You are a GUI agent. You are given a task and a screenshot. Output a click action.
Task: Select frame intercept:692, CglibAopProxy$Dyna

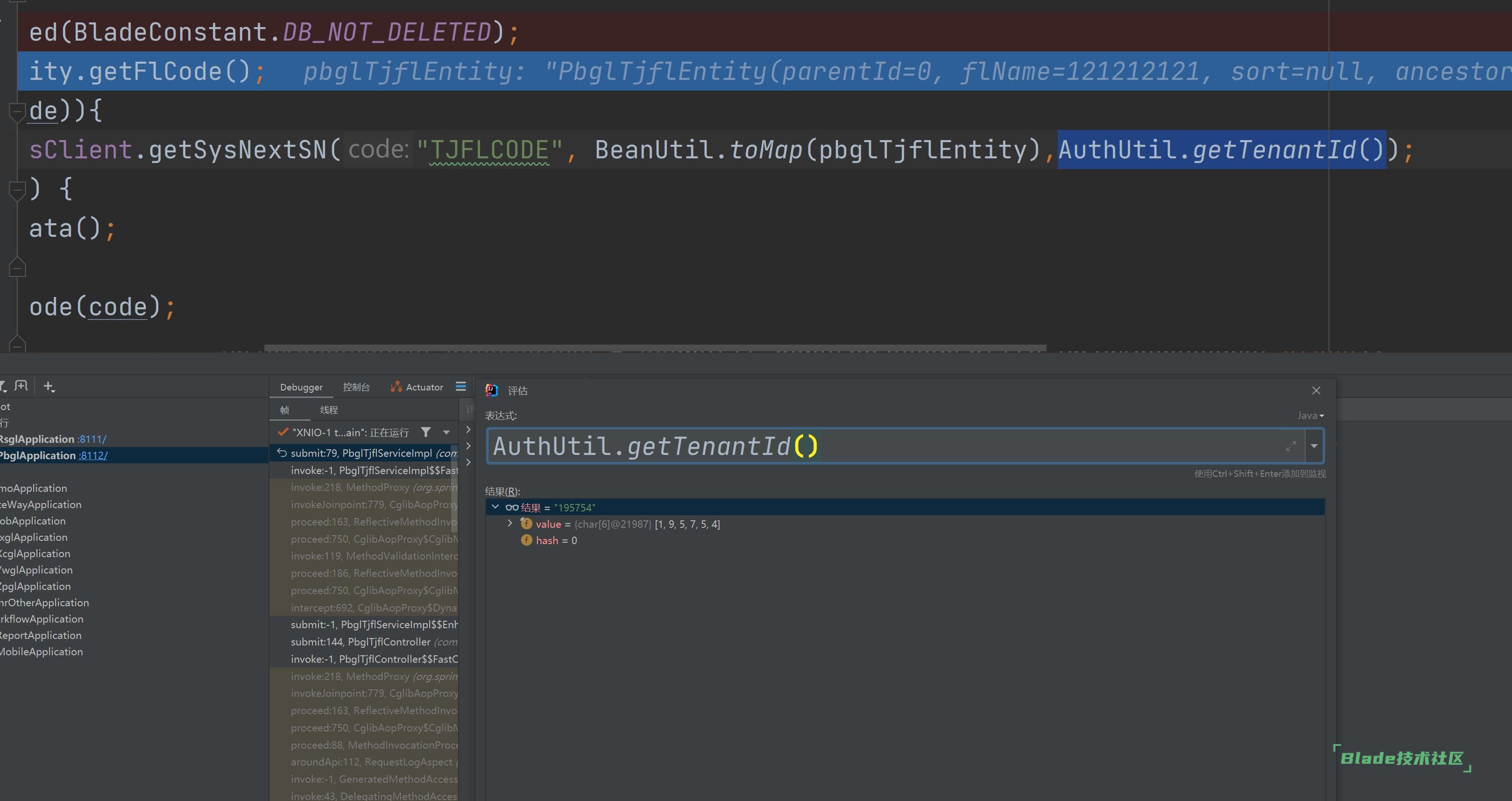click(364, 608)
